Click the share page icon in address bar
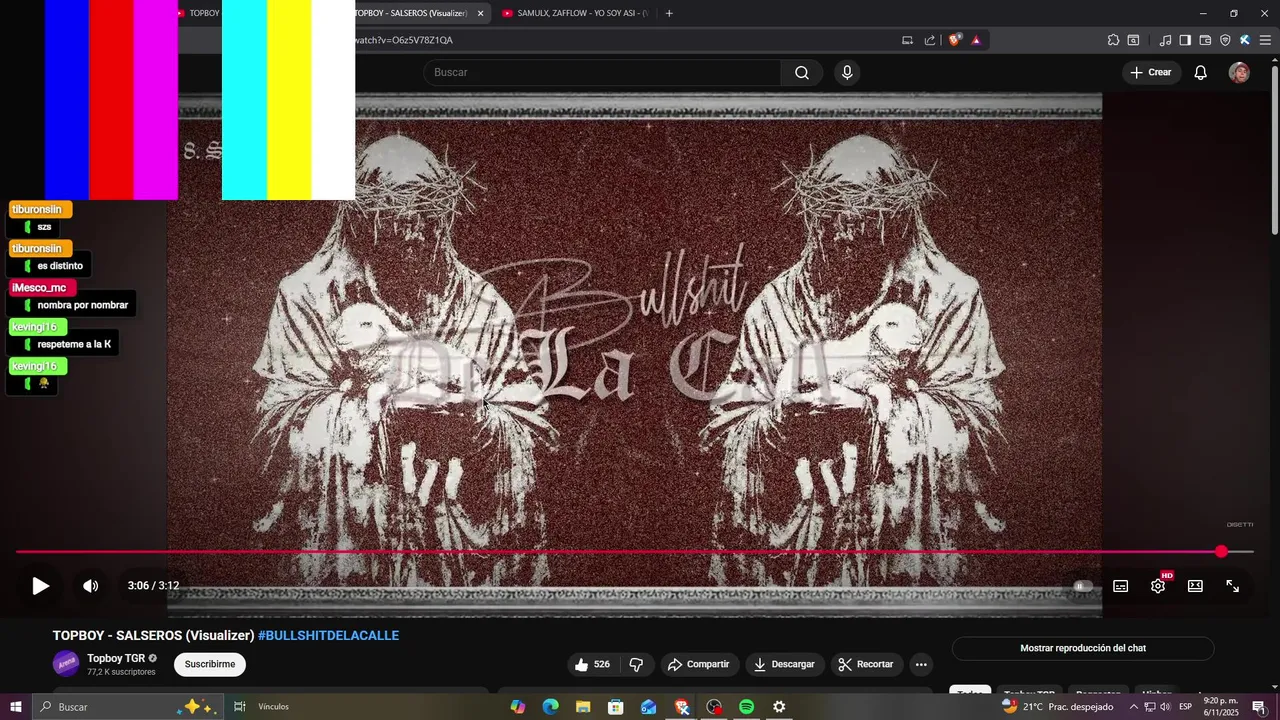Viewport: 1280px width, 720px height. click(930, 40)
